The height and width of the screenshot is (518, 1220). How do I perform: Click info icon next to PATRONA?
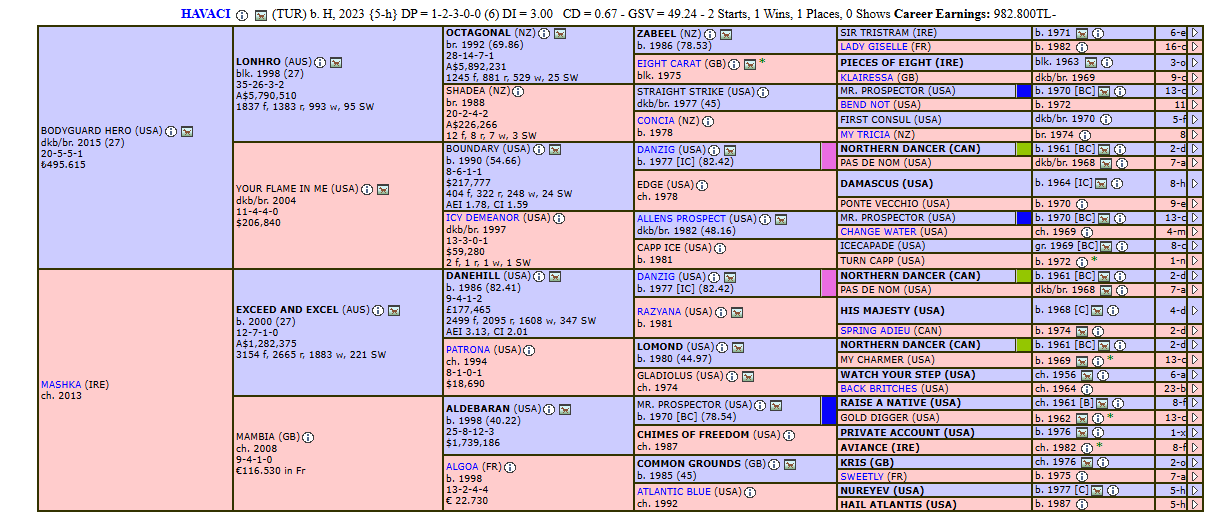tap(529, 350)
